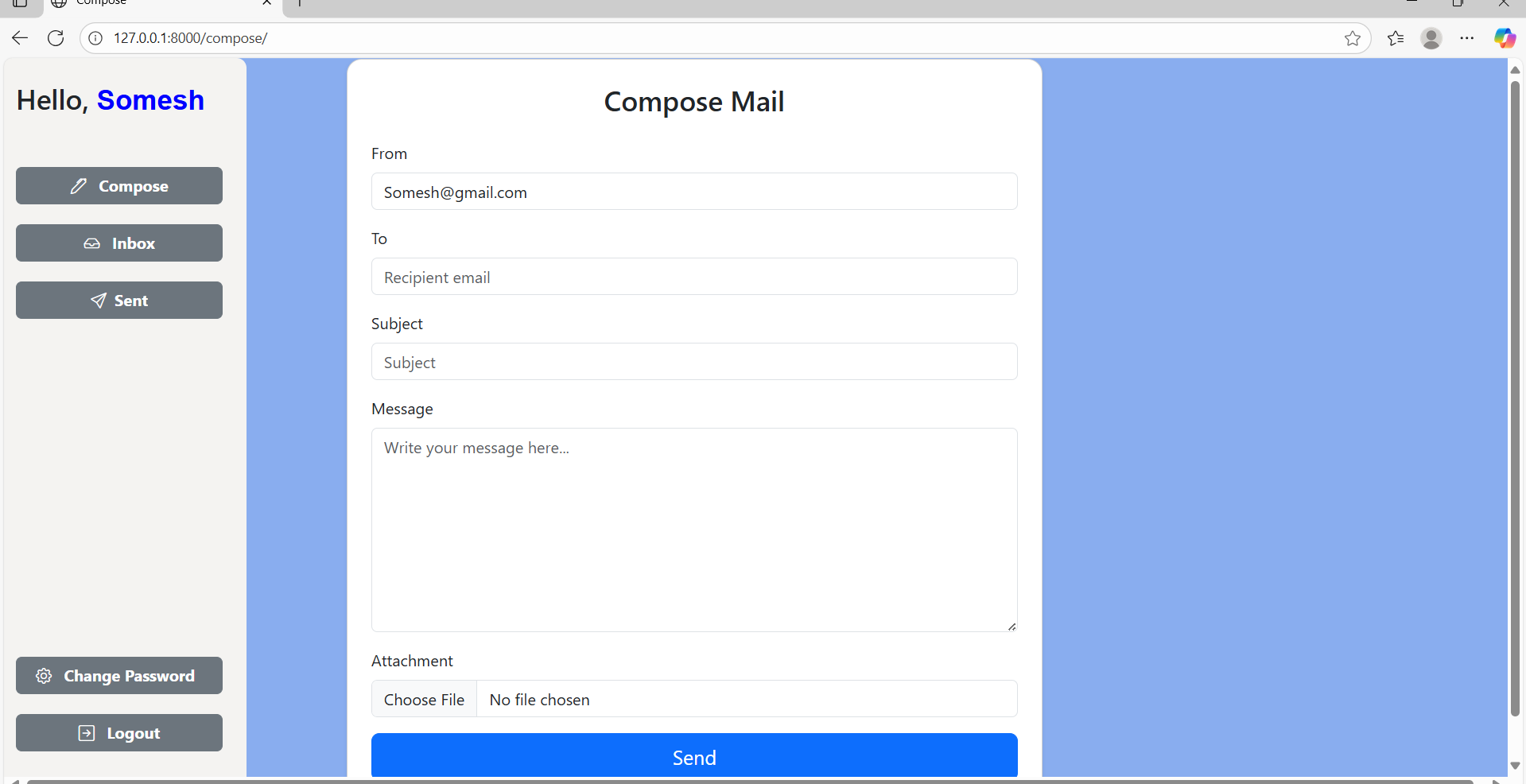Click the 'Somesh' name in greeting
Image resolution: width=1526 pixels, height=784 pixels.
coord(150,100)
